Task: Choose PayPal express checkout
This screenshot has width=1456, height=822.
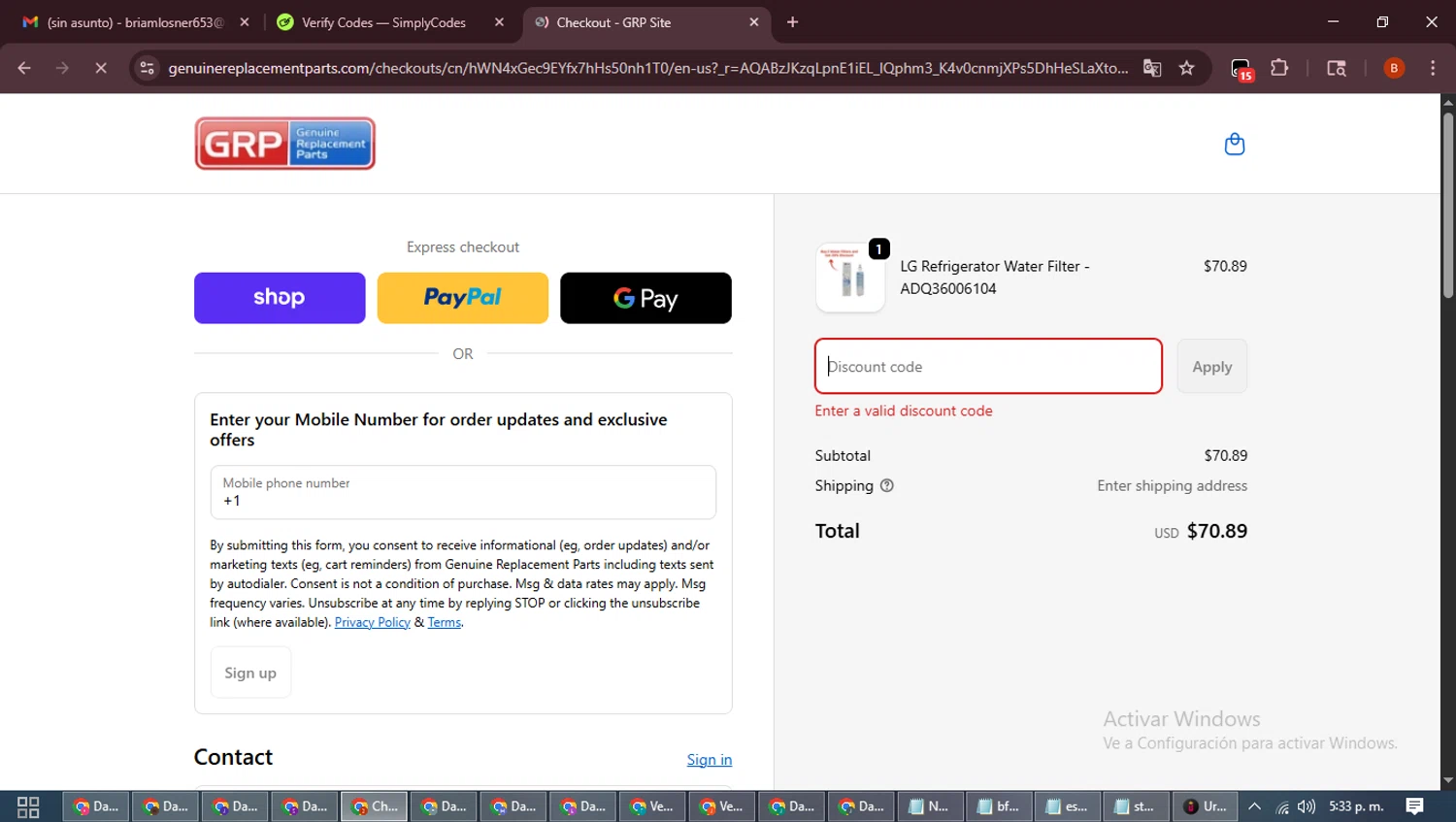Action: (x=463, y=298)
